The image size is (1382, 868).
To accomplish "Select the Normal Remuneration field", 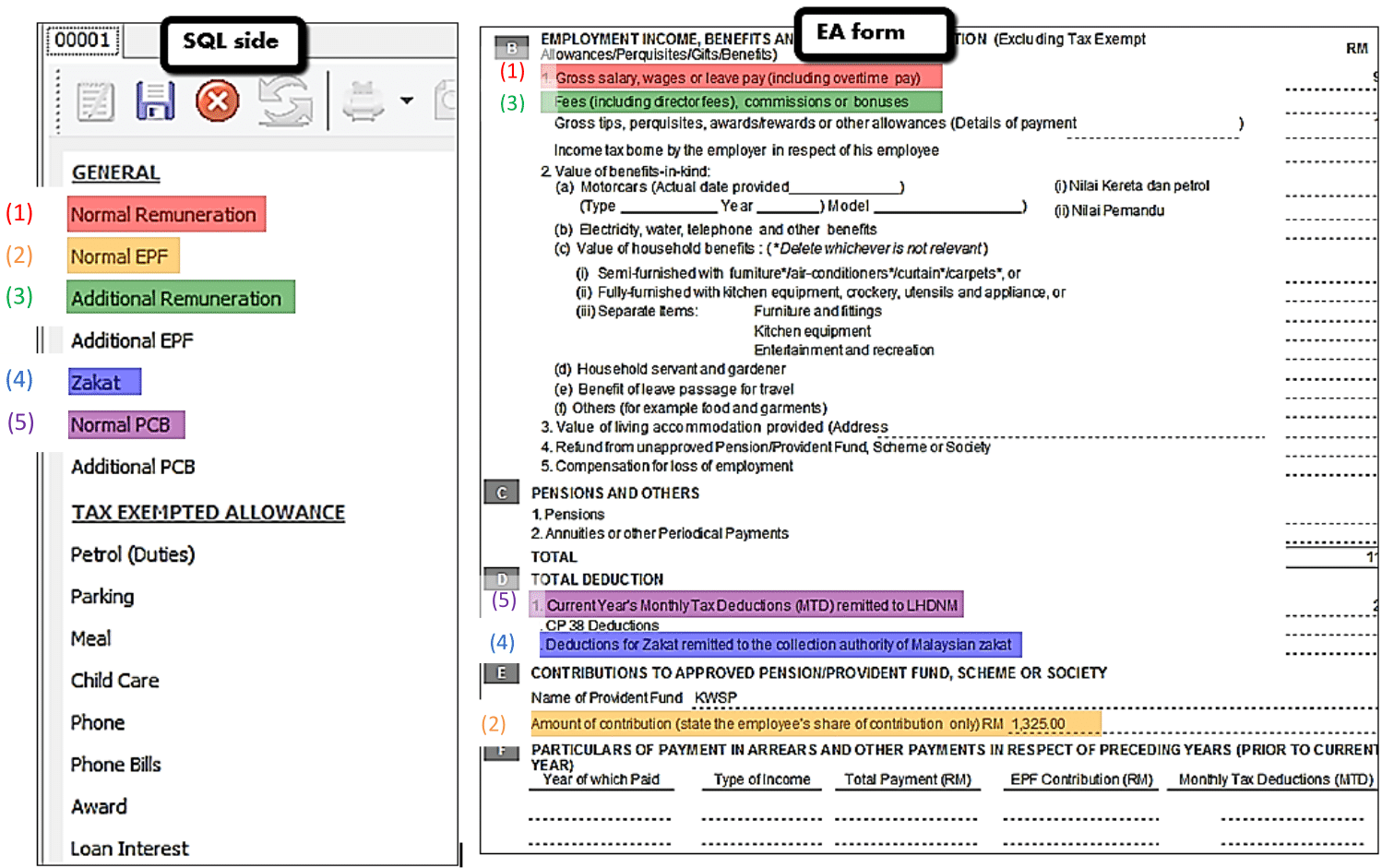I will (165, 215).
